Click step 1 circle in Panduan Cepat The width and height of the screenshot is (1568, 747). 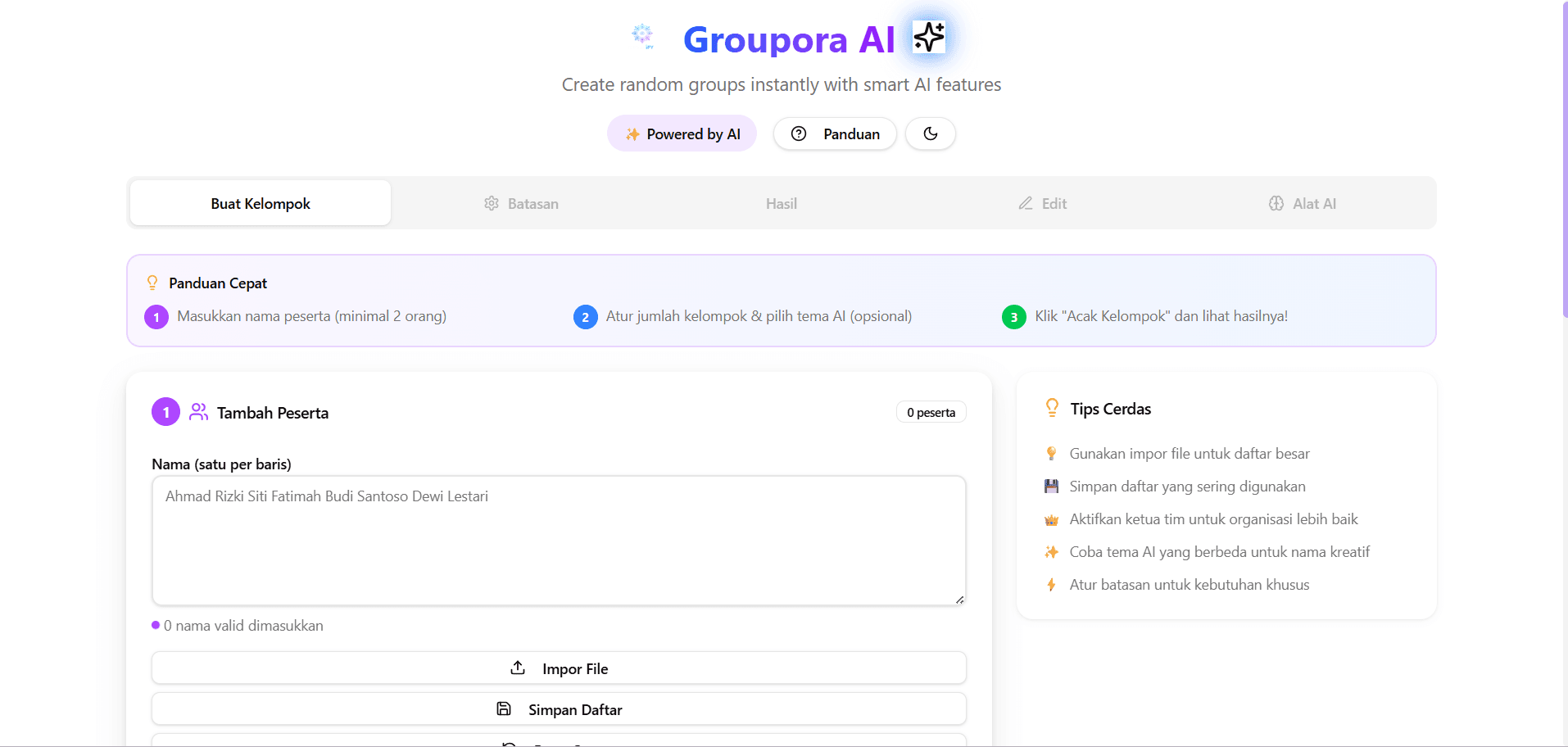pos(156,316)
